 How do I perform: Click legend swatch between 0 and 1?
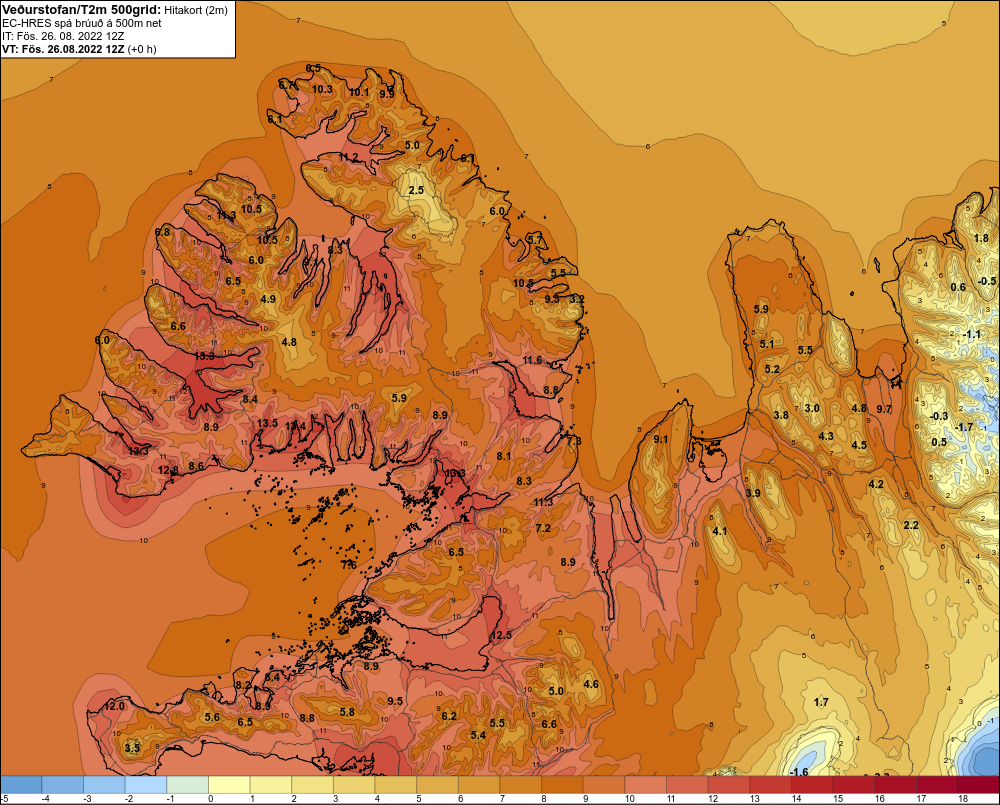(x=230, y=785)
